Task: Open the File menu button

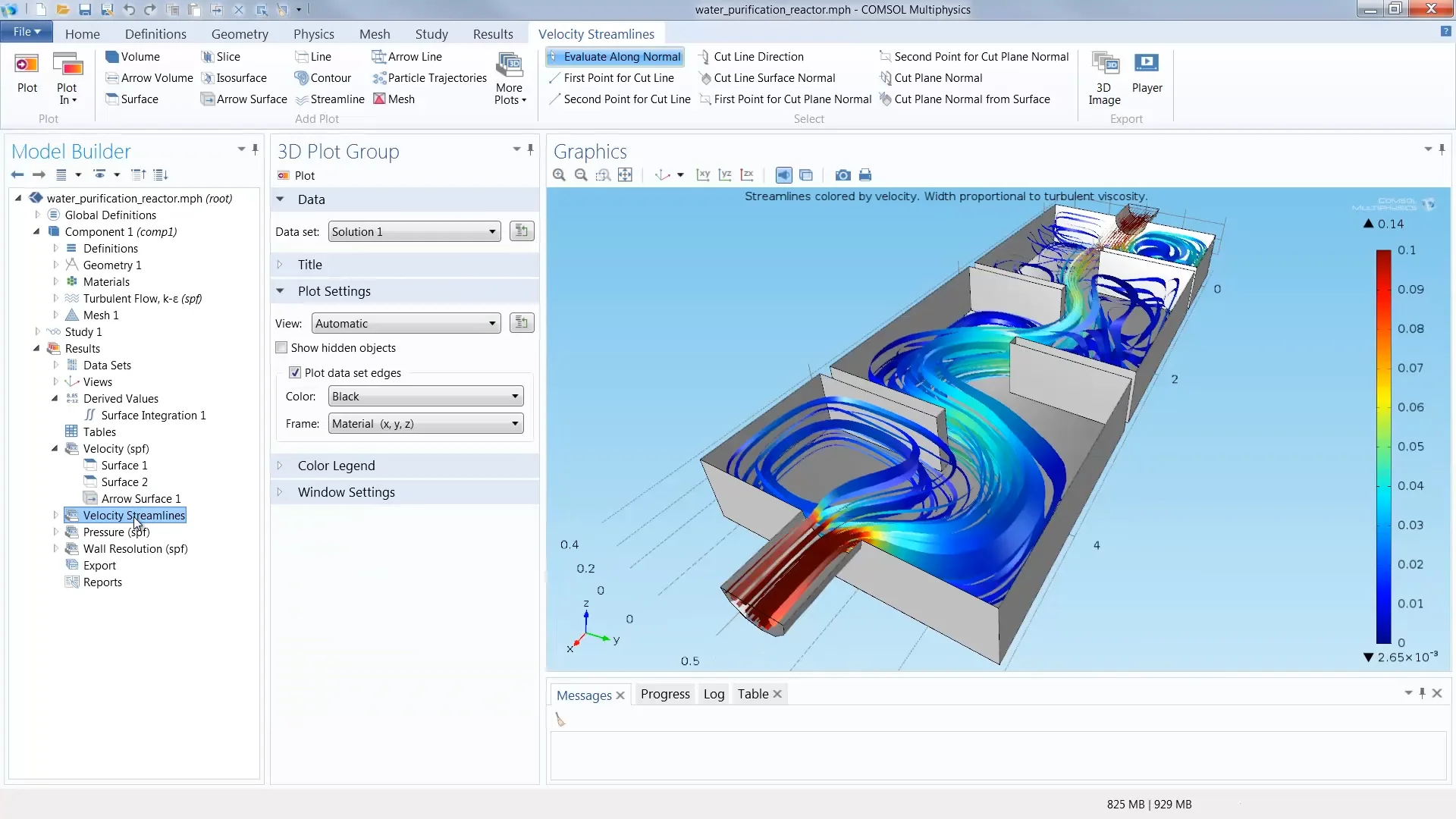Action: click(x=27, y=32)
